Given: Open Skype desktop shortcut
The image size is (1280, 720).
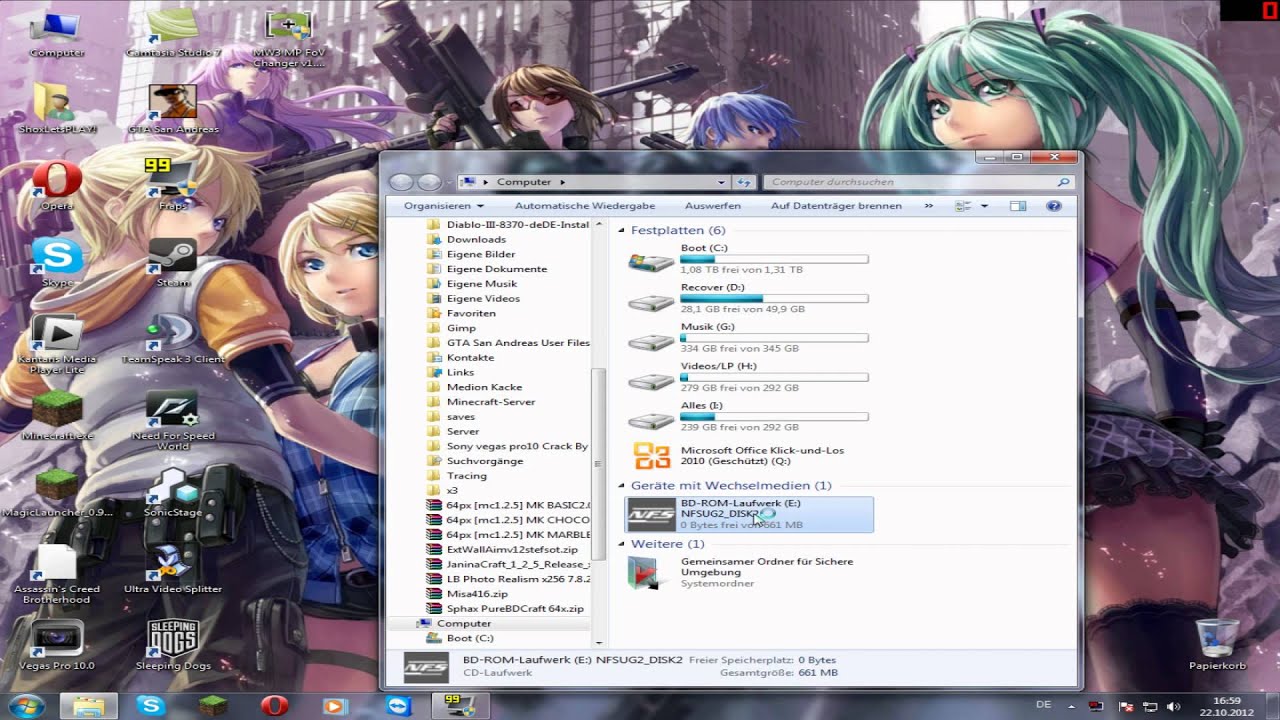Looking at the screenshot, I should (56, 263).
